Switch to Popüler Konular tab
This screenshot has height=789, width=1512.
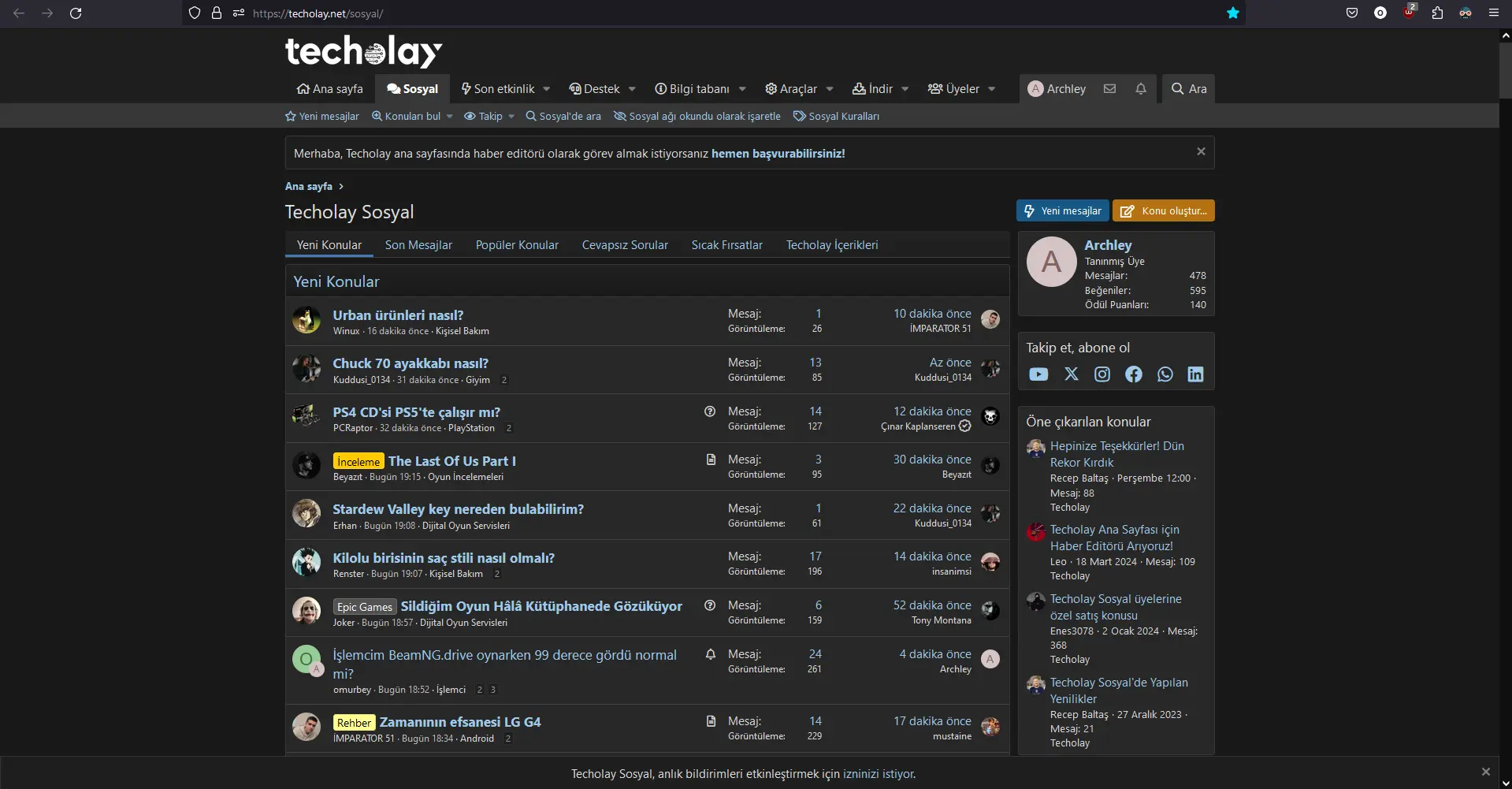(517, 245)
